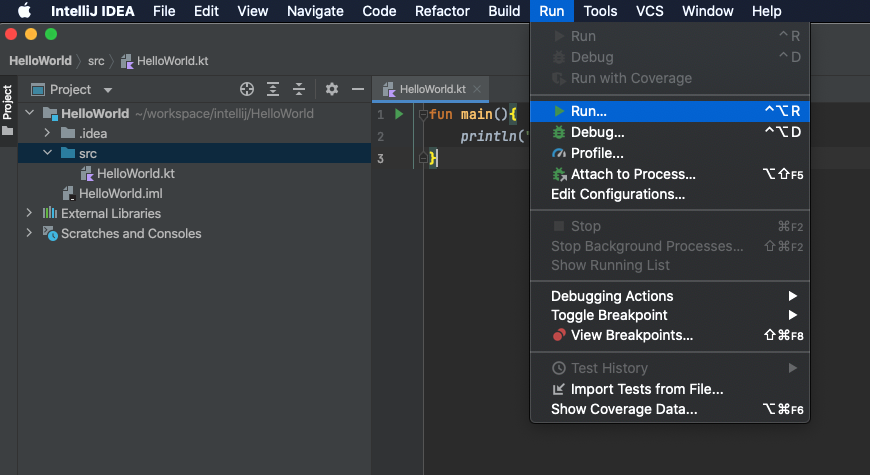
Task: Click line number 2 in the gutter
Action: point(381,137)
